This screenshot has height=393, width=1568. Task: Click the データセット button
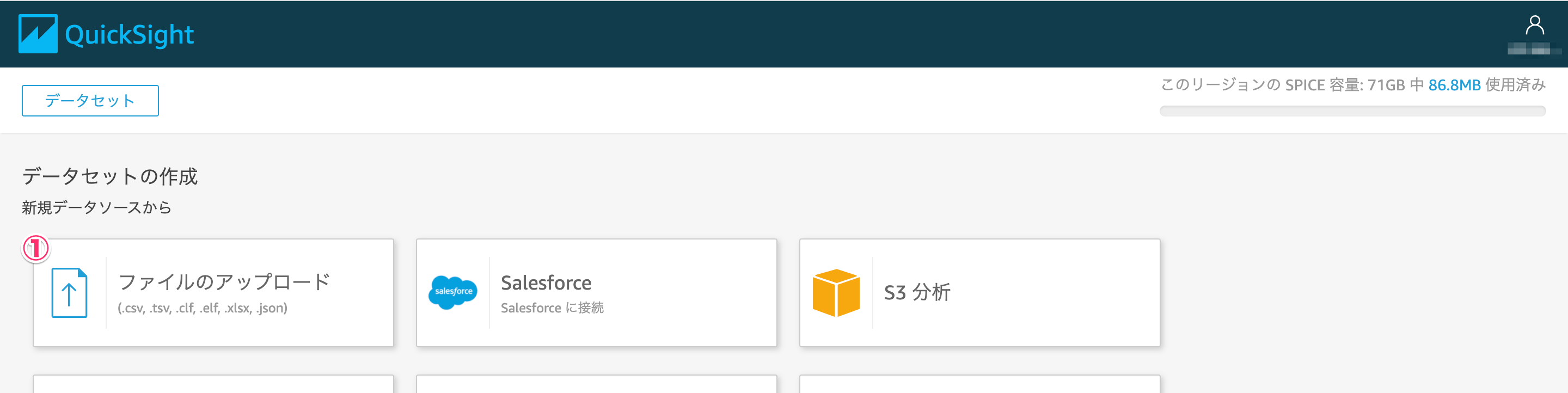pyautogui.click(x=90, y=100)
